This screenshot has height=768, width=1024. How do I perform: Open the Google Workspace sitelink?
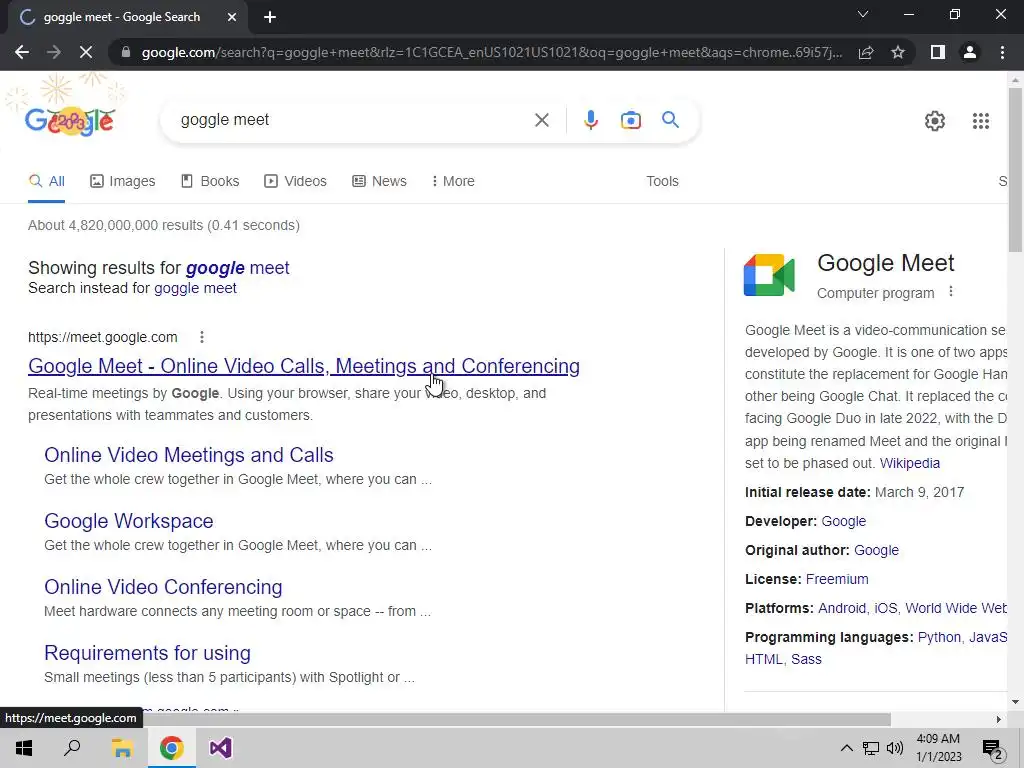tap(129, 520)
